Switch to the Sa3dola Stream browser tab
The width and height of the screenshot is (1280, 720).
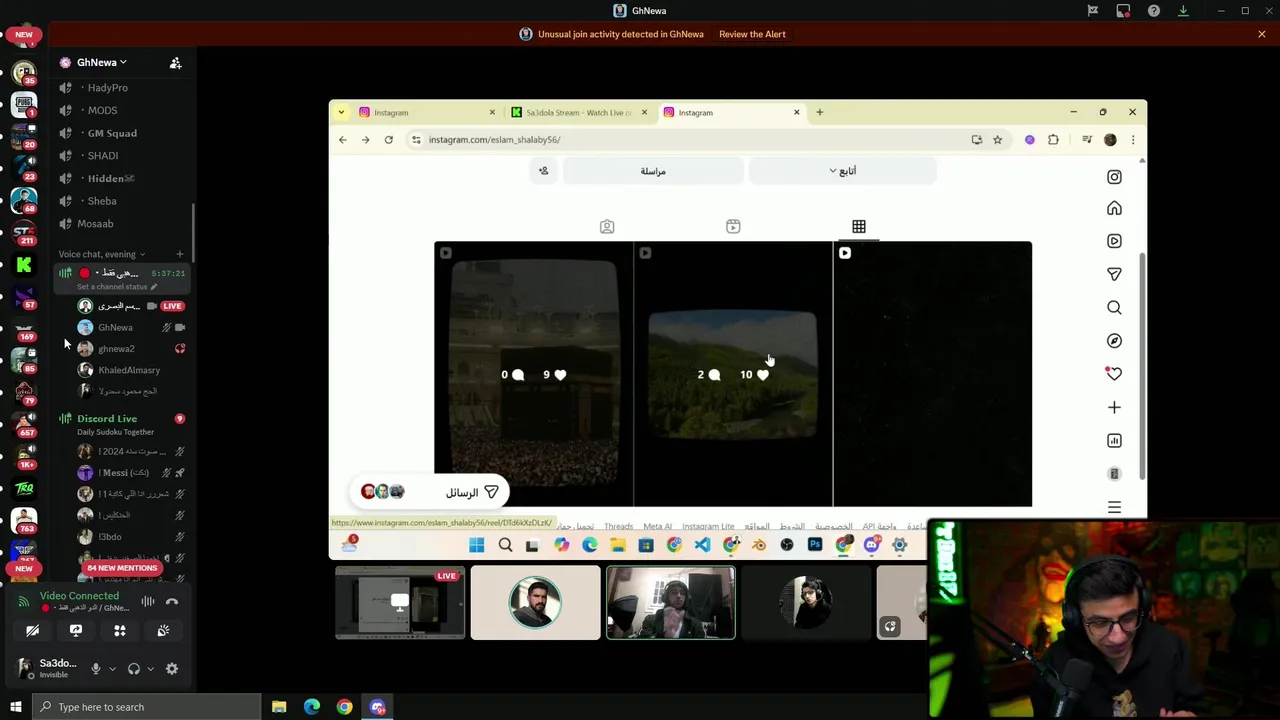(x=578, y=113)
